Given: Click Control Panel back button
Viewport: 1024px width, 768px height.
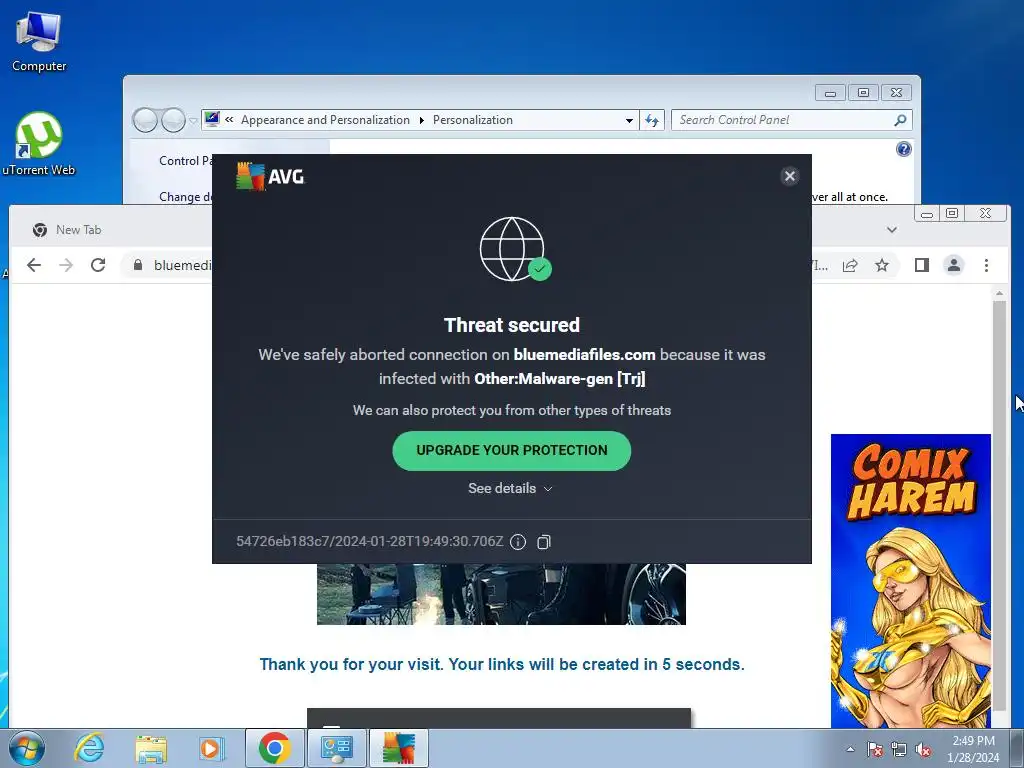Looking at the screenshot, I should click(x=145, y=120).
